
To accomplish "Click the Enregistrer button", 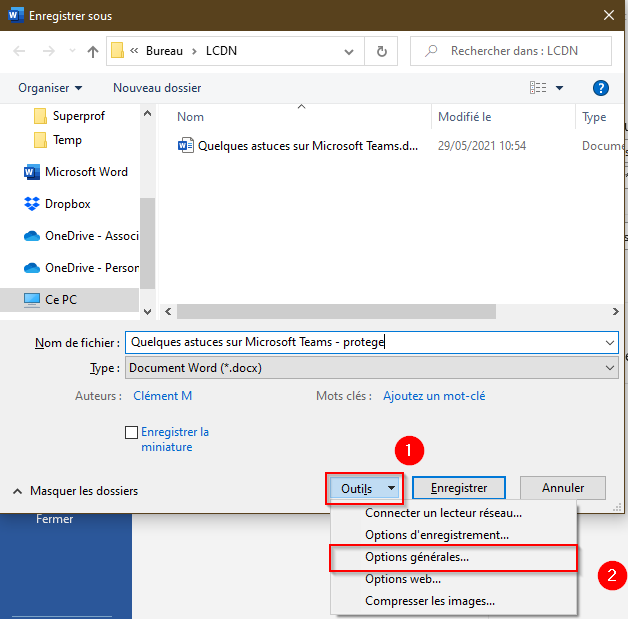I will pos(458,488).
